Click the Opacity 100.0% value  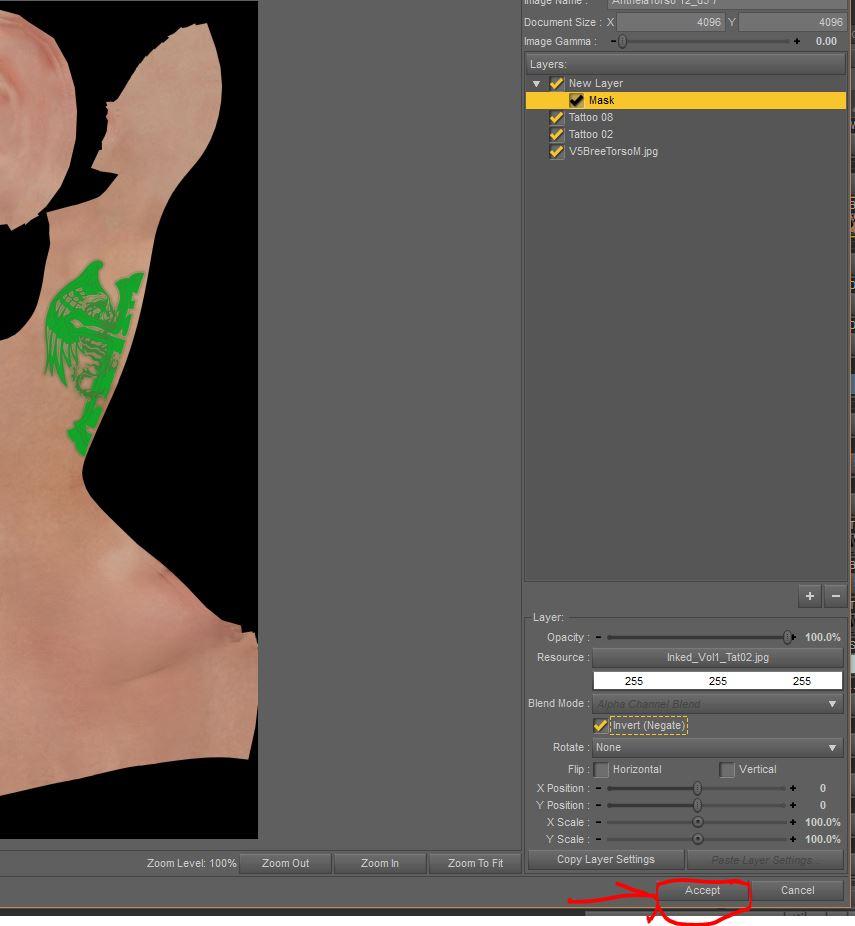coord(823,637)
